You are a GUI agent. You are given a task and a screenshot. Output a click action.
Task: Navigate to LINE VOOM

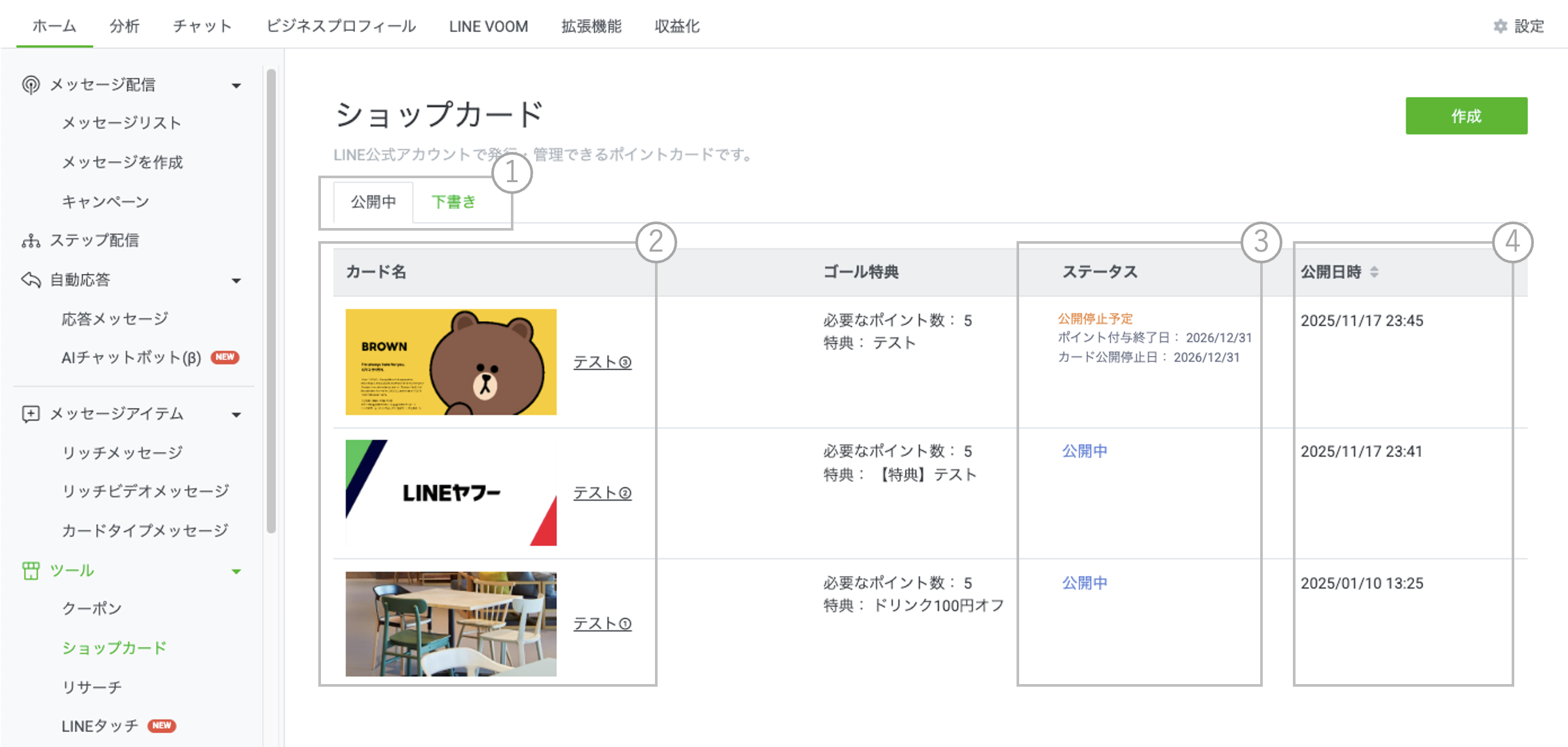click(488, 26)
